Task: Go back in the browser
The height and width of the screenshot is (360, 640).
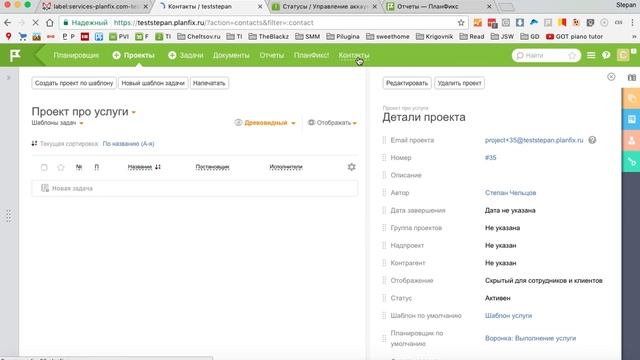Action: coord(8,23)
